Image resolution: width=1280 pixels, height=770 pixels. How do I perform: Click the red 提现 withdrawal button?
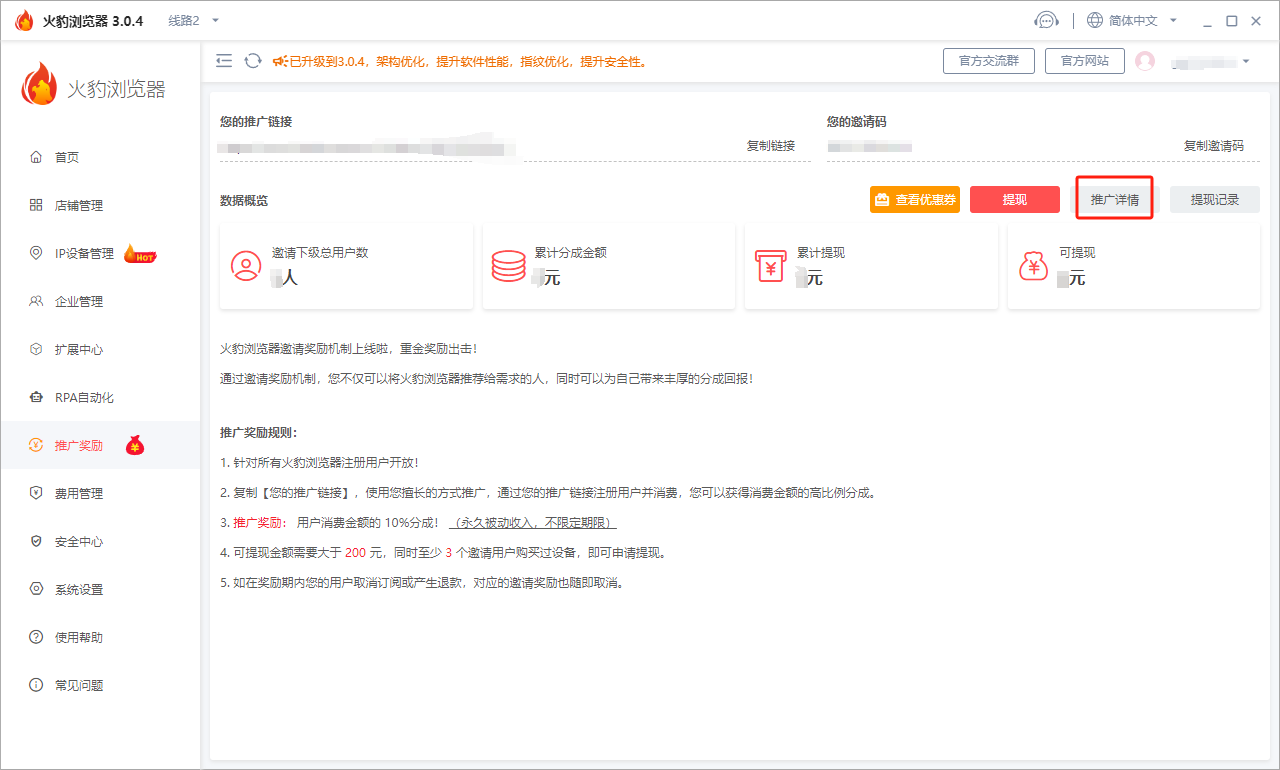(1014, 199)
